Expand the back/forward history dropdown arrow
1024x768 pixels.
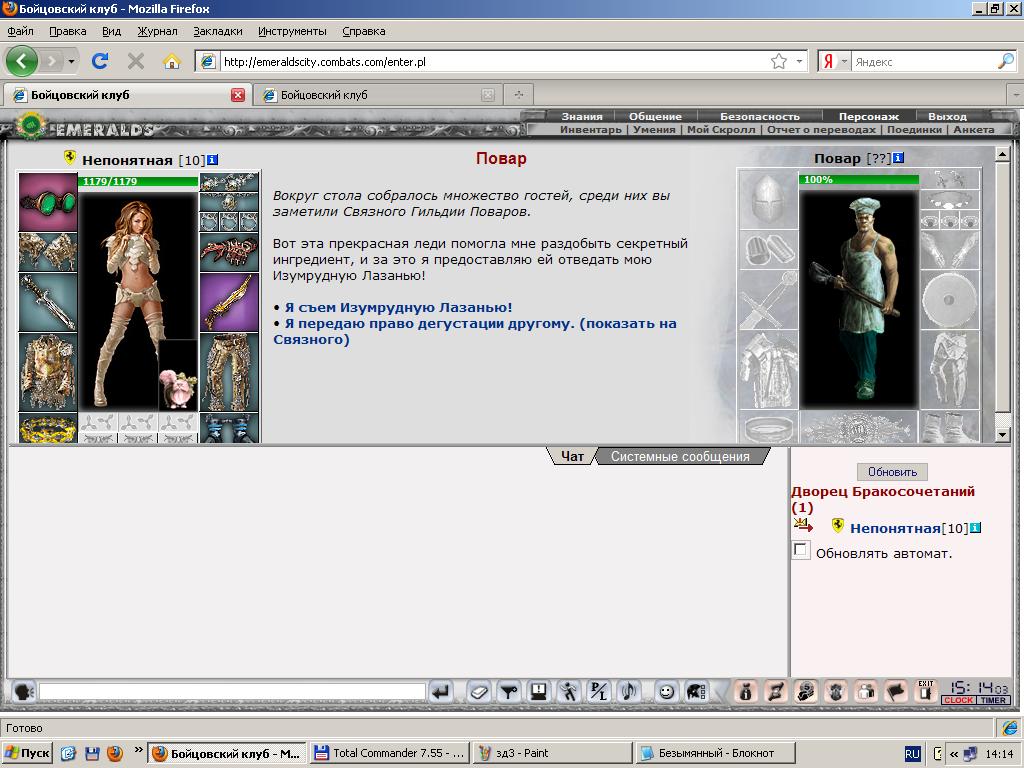(71, 62)
